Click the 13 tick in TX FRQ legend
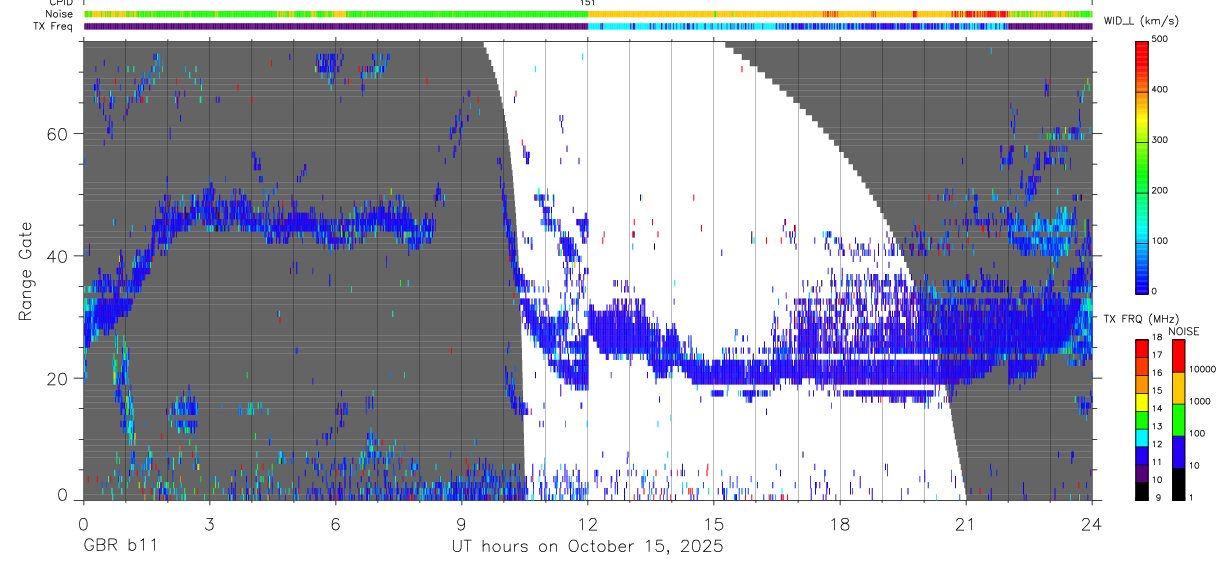Screen dimensions: 1228x567 1157,426
